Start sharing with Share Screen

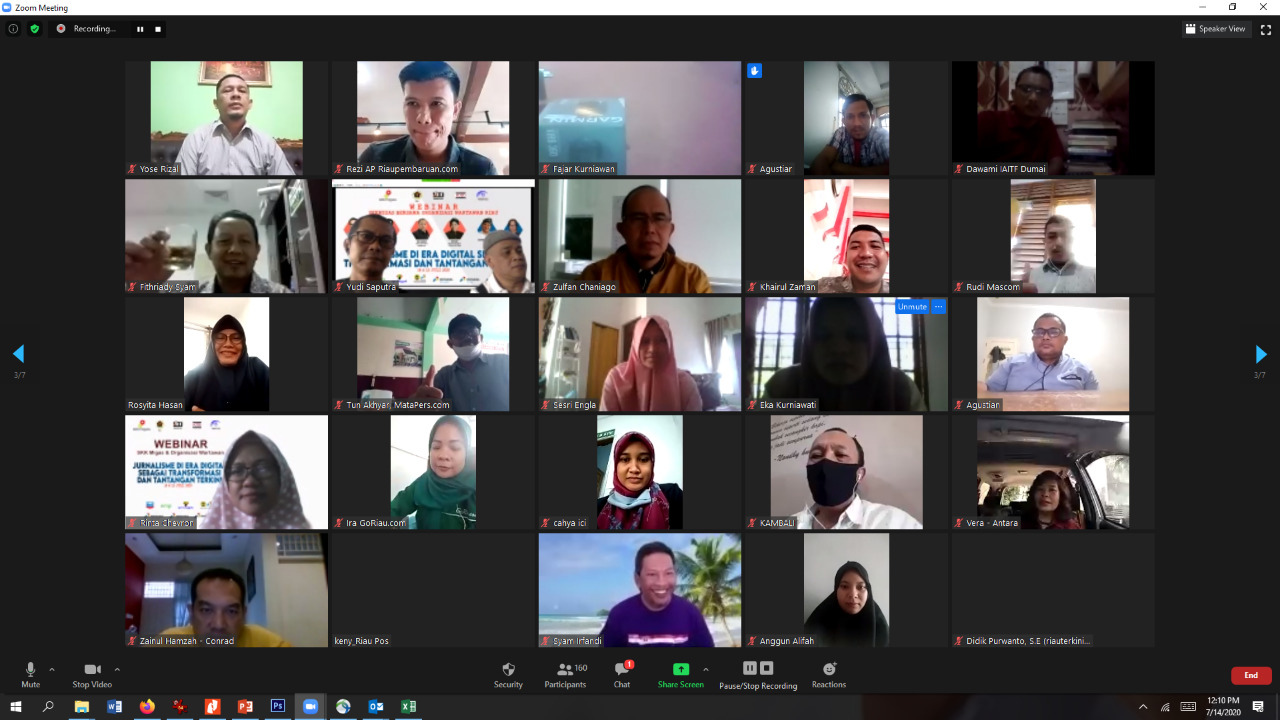point(680,675)
